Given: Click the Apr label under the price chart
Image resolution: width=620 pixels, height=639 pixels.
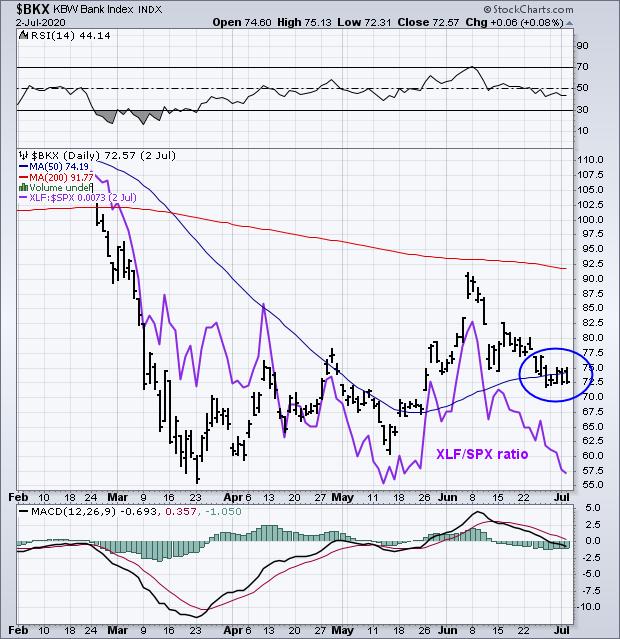Looking at the screenshot, I should tap(233, 498).
